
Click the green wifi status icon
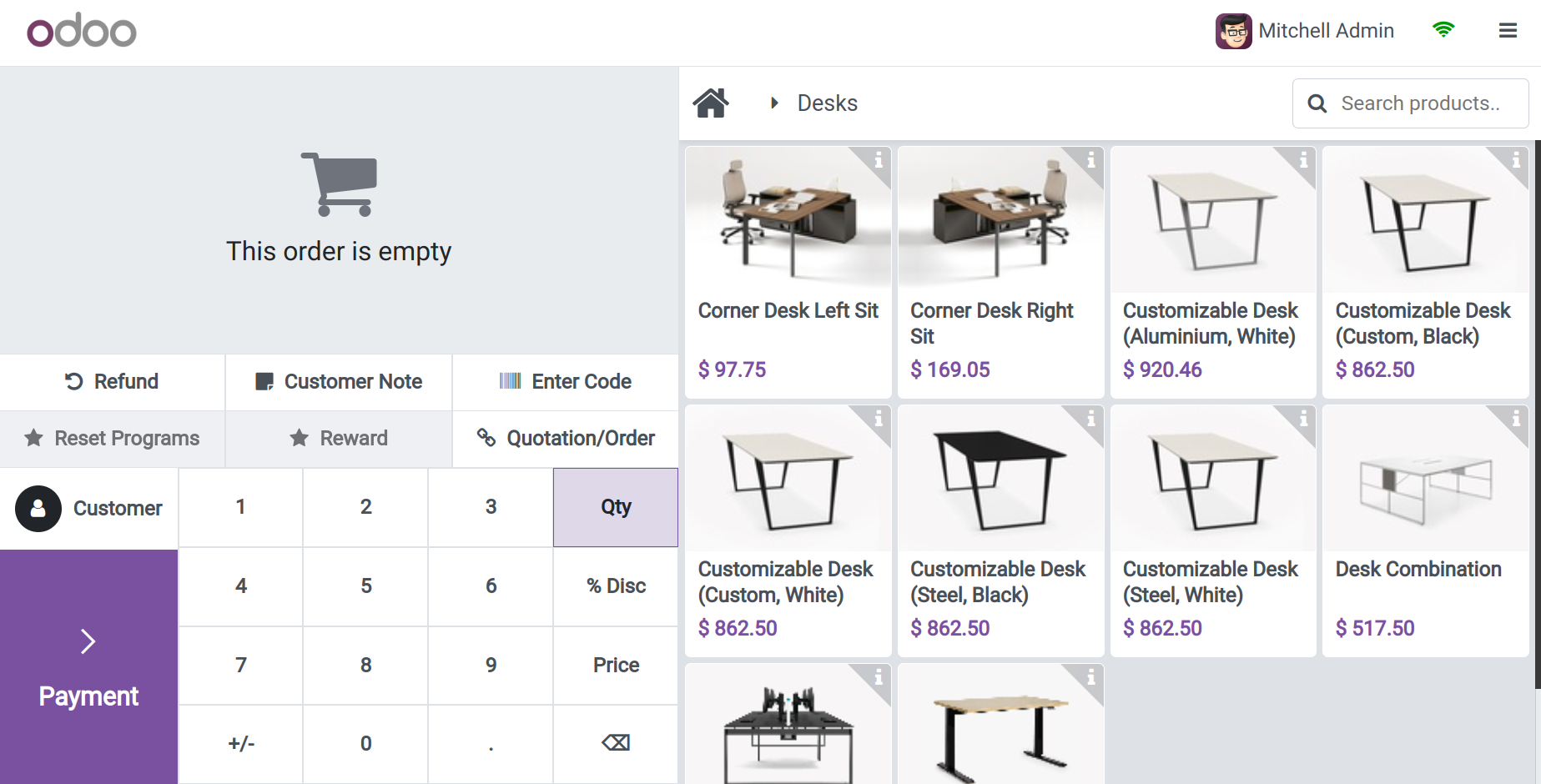[x=1443, y=30]
